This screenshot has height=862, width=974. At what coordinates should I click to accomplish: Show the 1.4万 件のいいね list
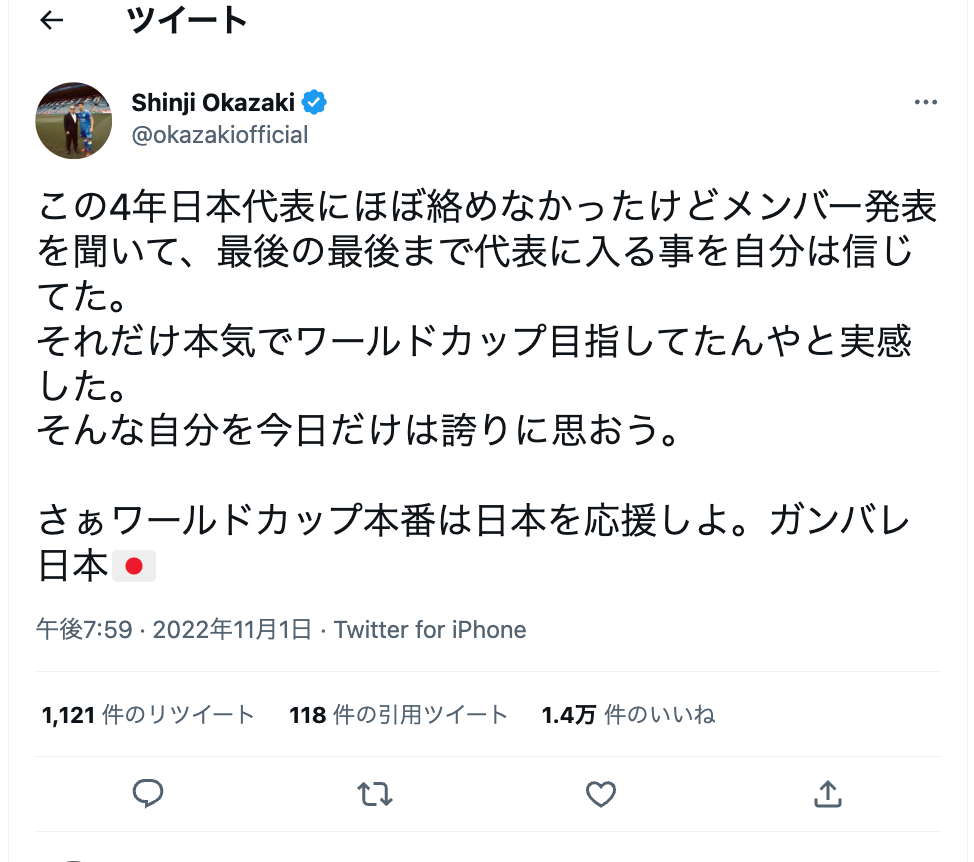tap(628, 715)
